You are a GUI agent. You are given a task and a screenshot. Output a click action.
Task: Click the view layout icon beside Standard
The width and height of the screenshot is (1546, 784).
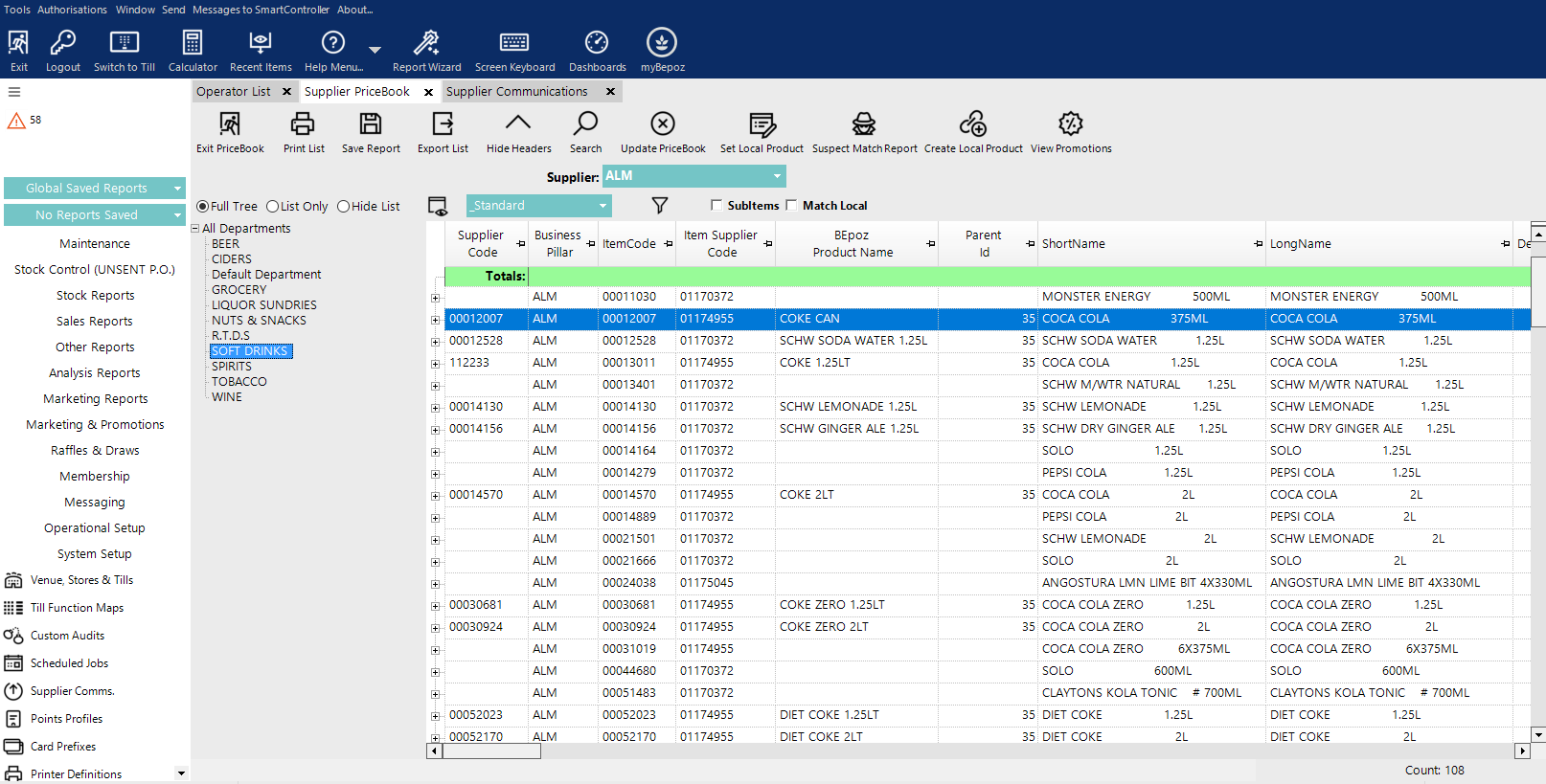coord(438,206)
